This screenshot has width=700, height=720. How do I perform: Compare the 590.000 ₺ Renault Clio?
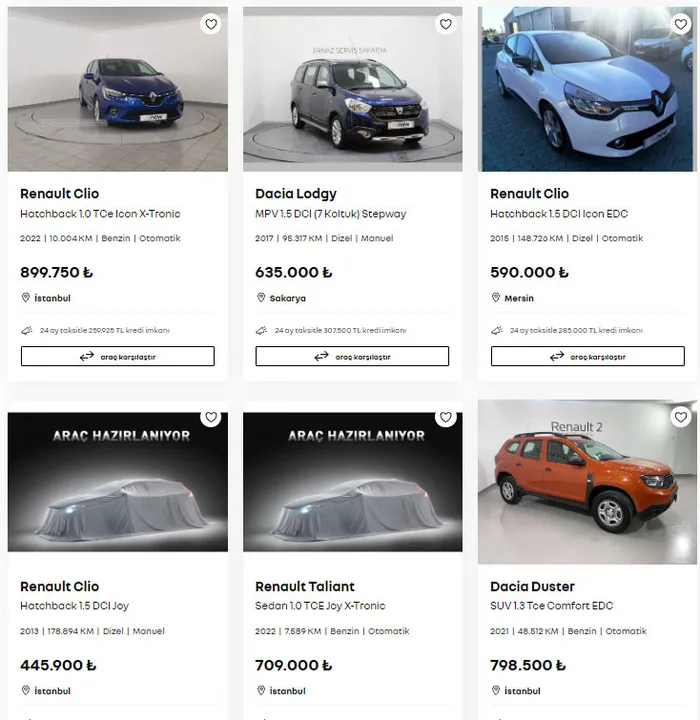pyautogui.click(x=587, y=356)
